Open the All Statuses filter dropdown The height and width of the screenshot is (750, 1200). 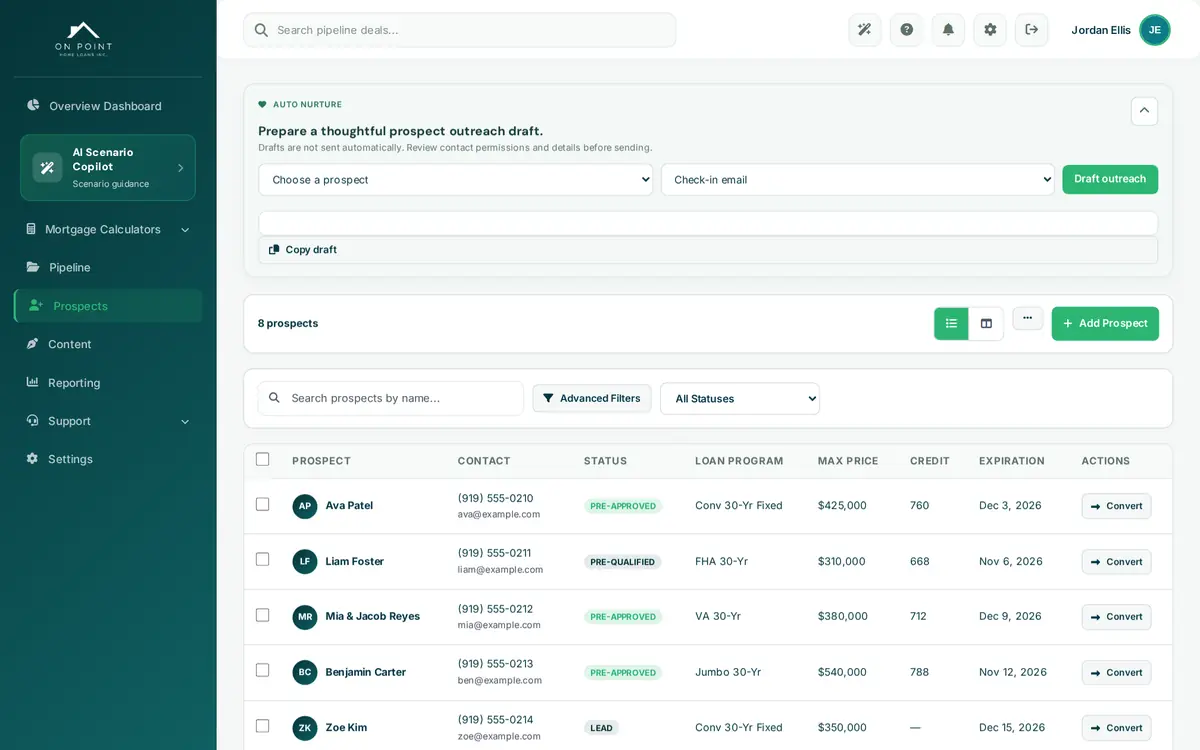click(740, 399)
